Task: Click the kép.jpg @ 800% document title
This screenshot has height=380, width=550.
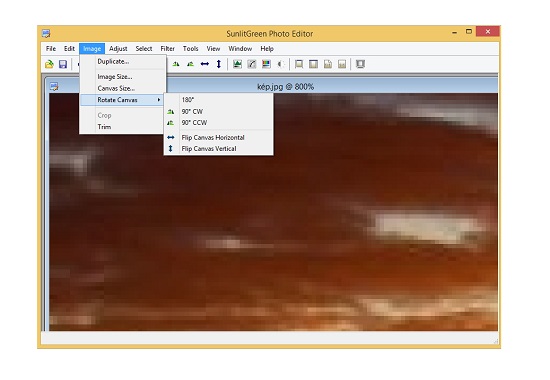Action: pos(286,87)
